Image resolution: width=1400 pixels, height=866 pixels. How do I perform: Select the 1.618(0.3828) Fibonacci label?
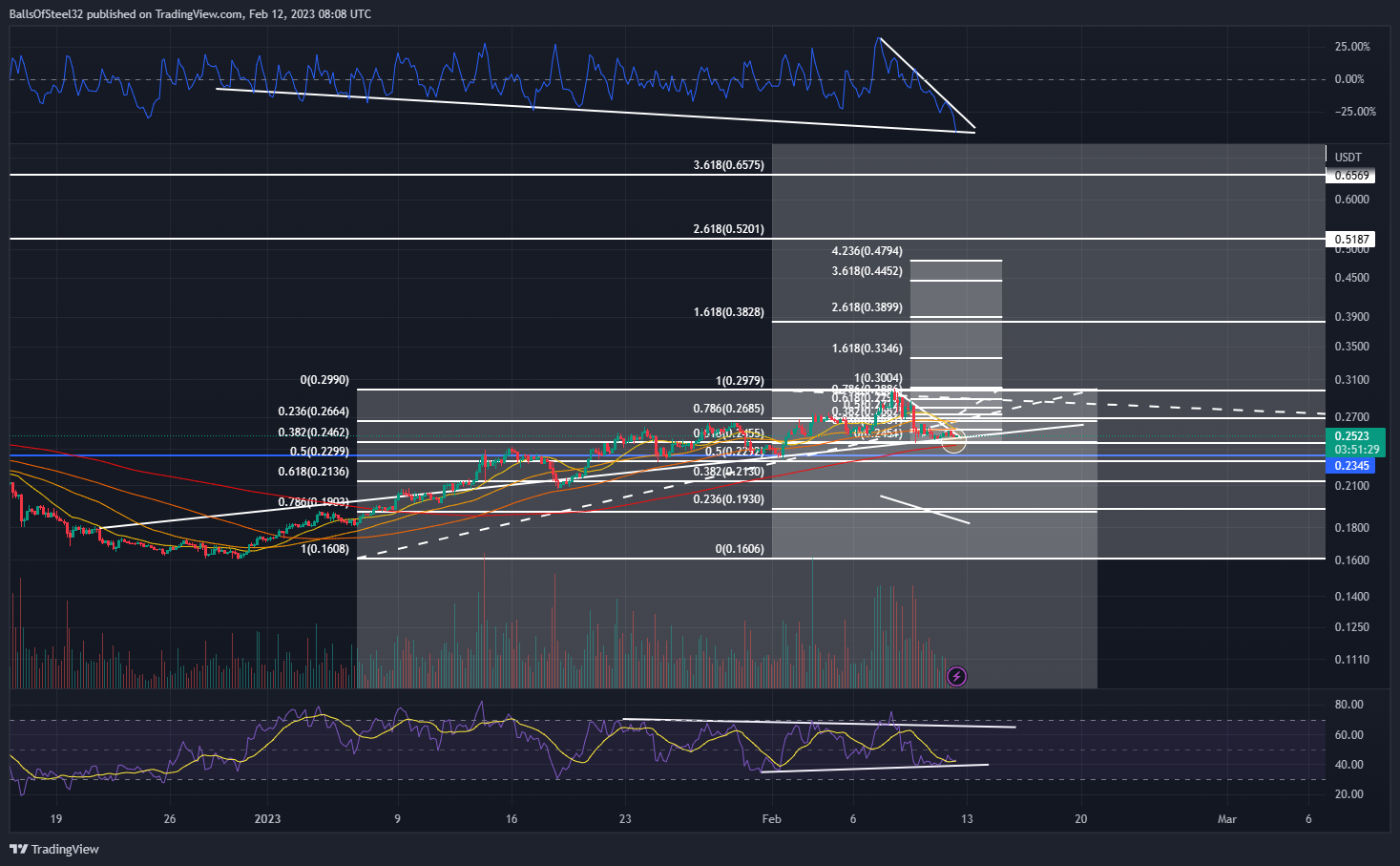pyautogui.click(x=728, y=312)
